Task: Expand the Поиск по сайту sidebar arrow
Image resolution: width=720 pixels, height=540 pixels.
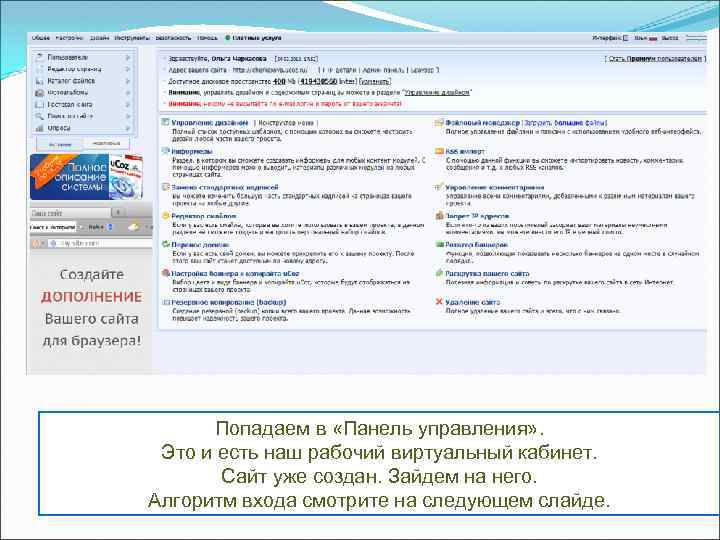Action: point(128,117)
